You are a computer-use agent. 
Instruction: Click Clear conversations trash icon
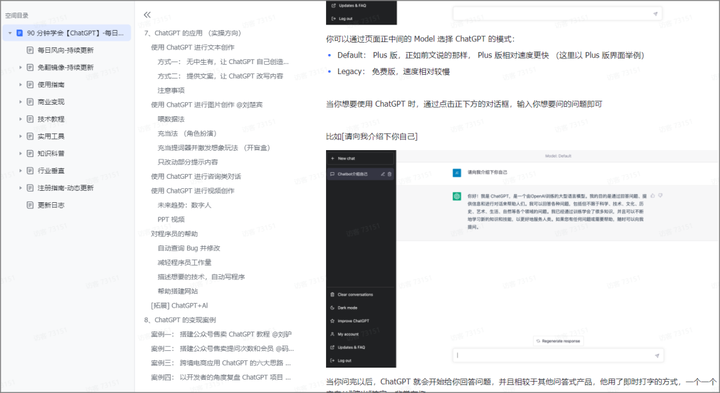click(332, 295)
